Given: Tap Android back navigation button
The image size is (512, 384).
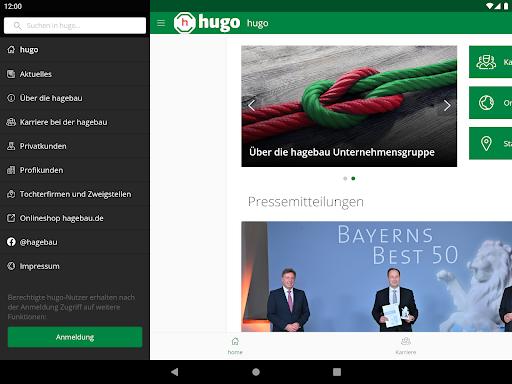Looking at the screenshot, I should [174, 372].
